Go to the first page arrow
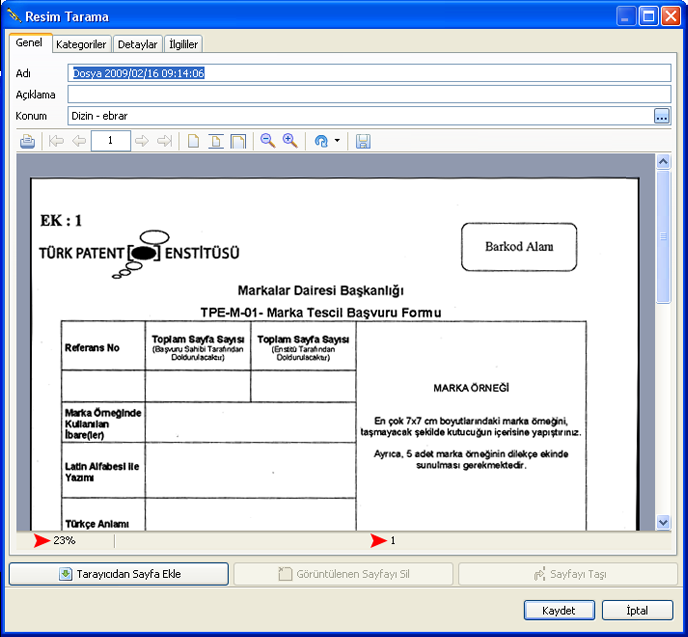 point(56,141)
